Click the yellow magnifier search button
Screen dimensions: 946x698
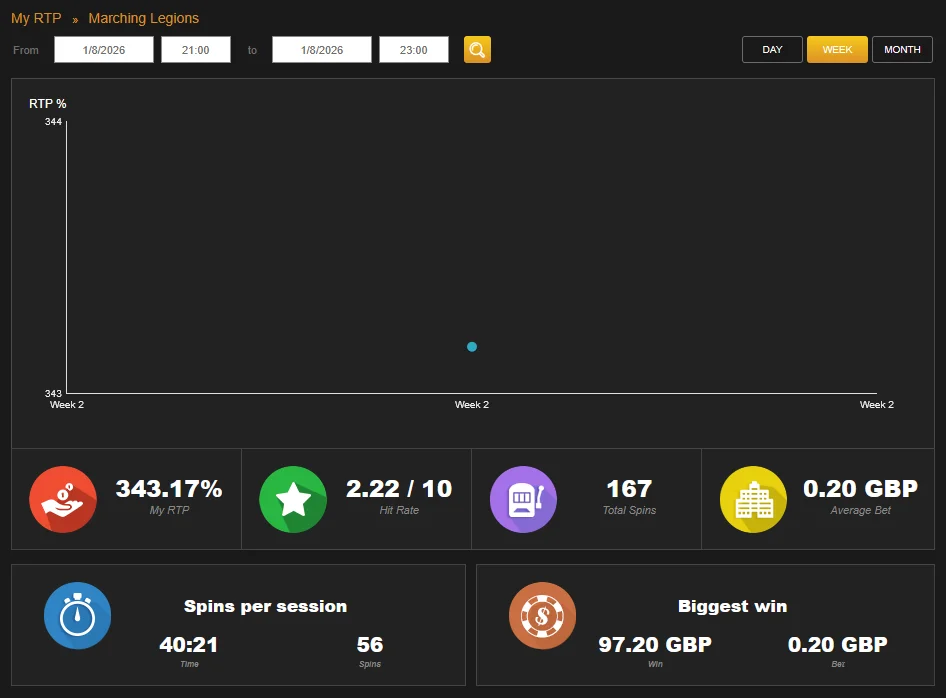point(477,49)
